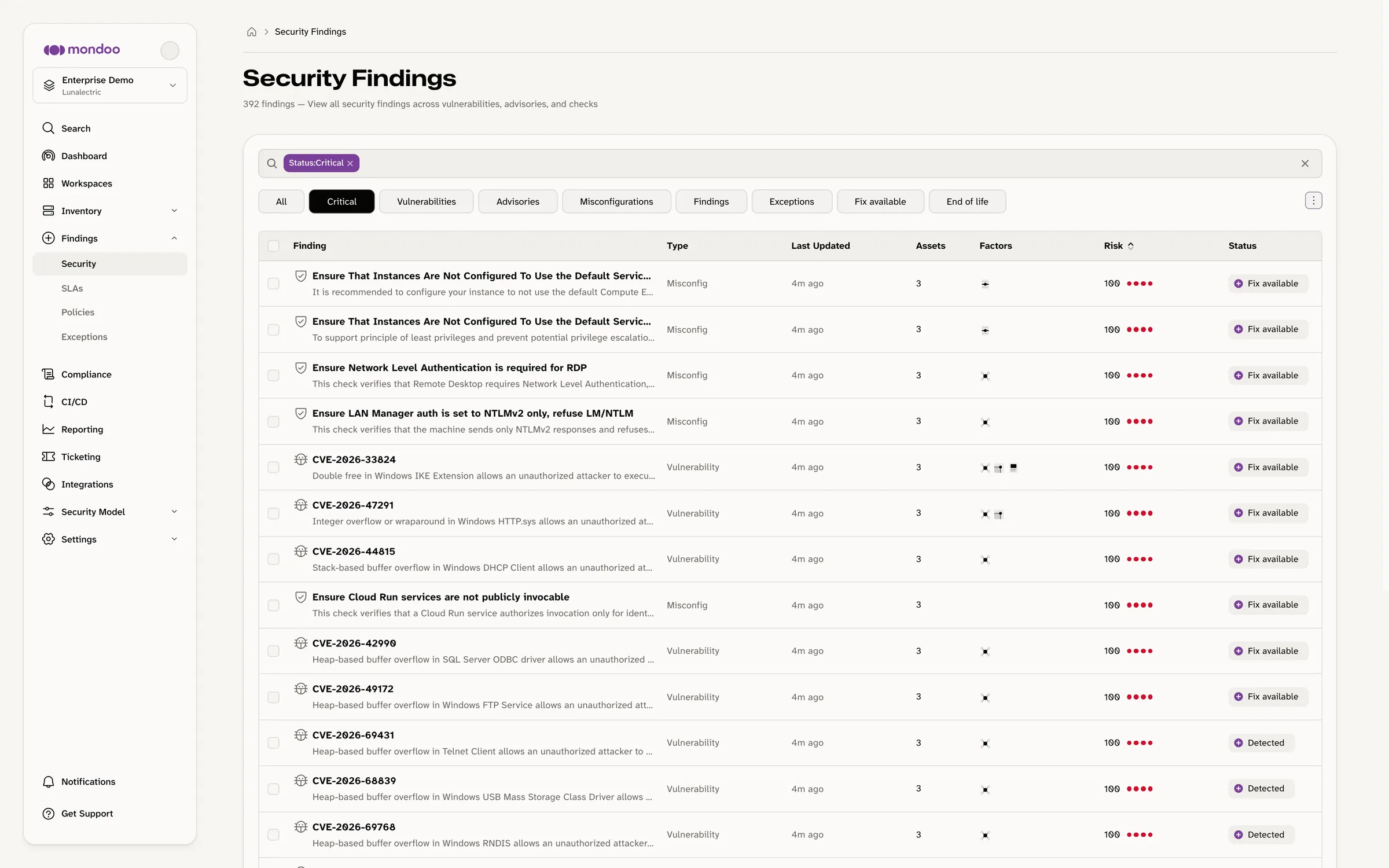Open Policies under Findings
Image resolution: width=1389 pixels, height=868 pixels.
point(78,312)
